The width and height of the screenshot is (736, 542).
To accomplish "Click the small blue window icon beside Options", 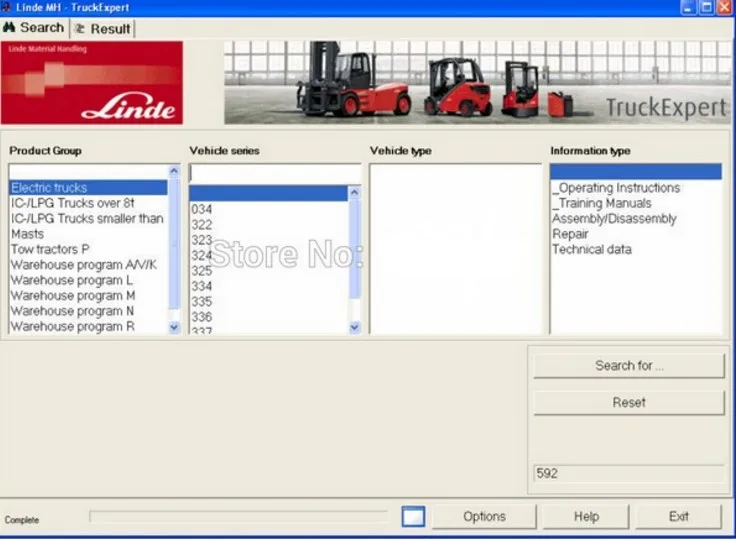I will (414, 517).
